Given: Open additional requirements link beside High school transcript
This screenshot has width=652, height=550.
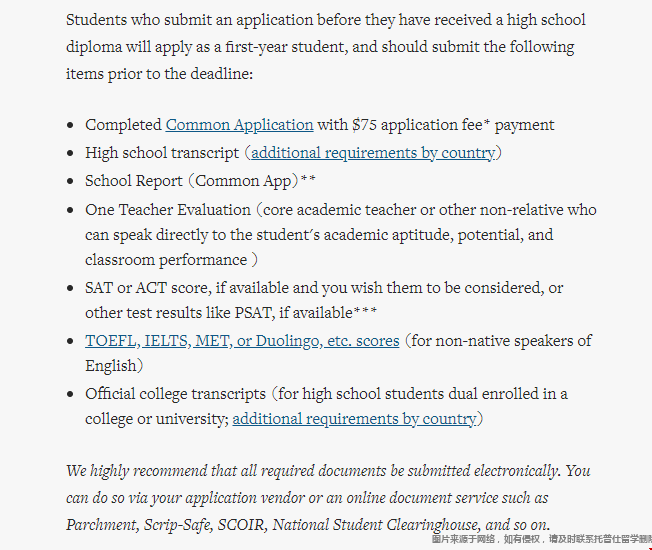Looking at the screenshot, I should click(x=373, y=153).
